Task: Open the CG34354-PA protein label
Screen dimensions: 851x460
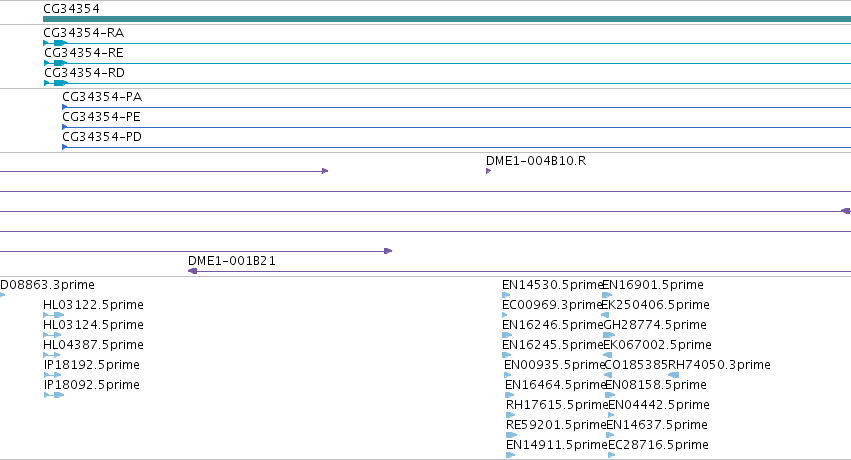Action: pyautogui.click(x=102, y=97)
